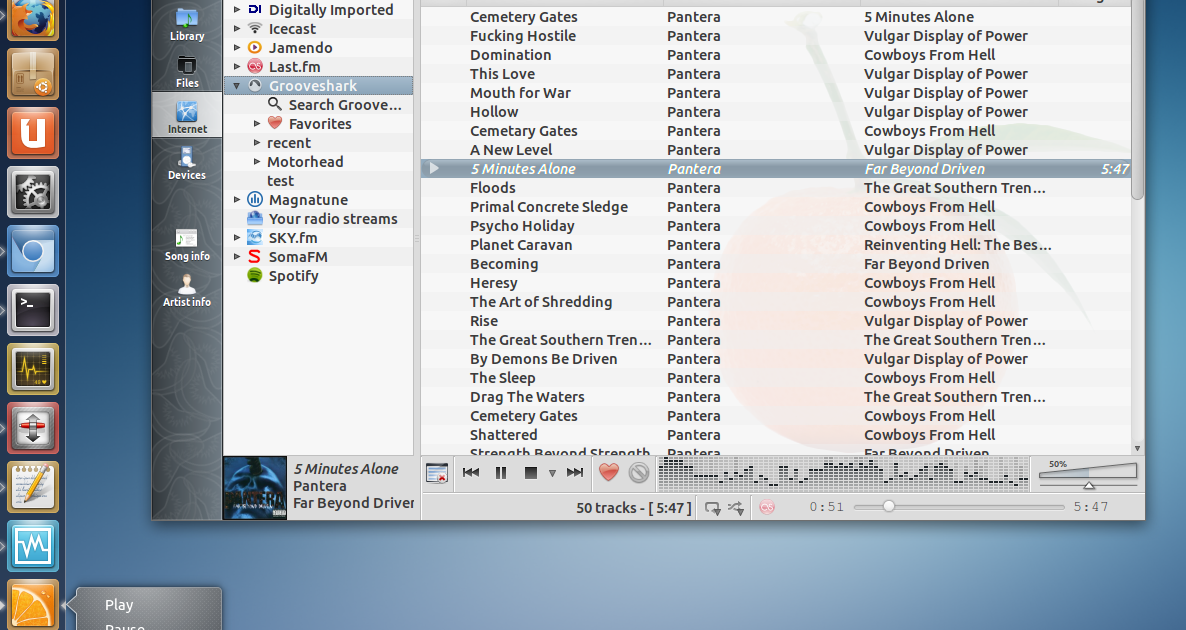Viewport: 1186px width, 630px height.
Task: Switch to the Devices tab
Action: point(187,160)
